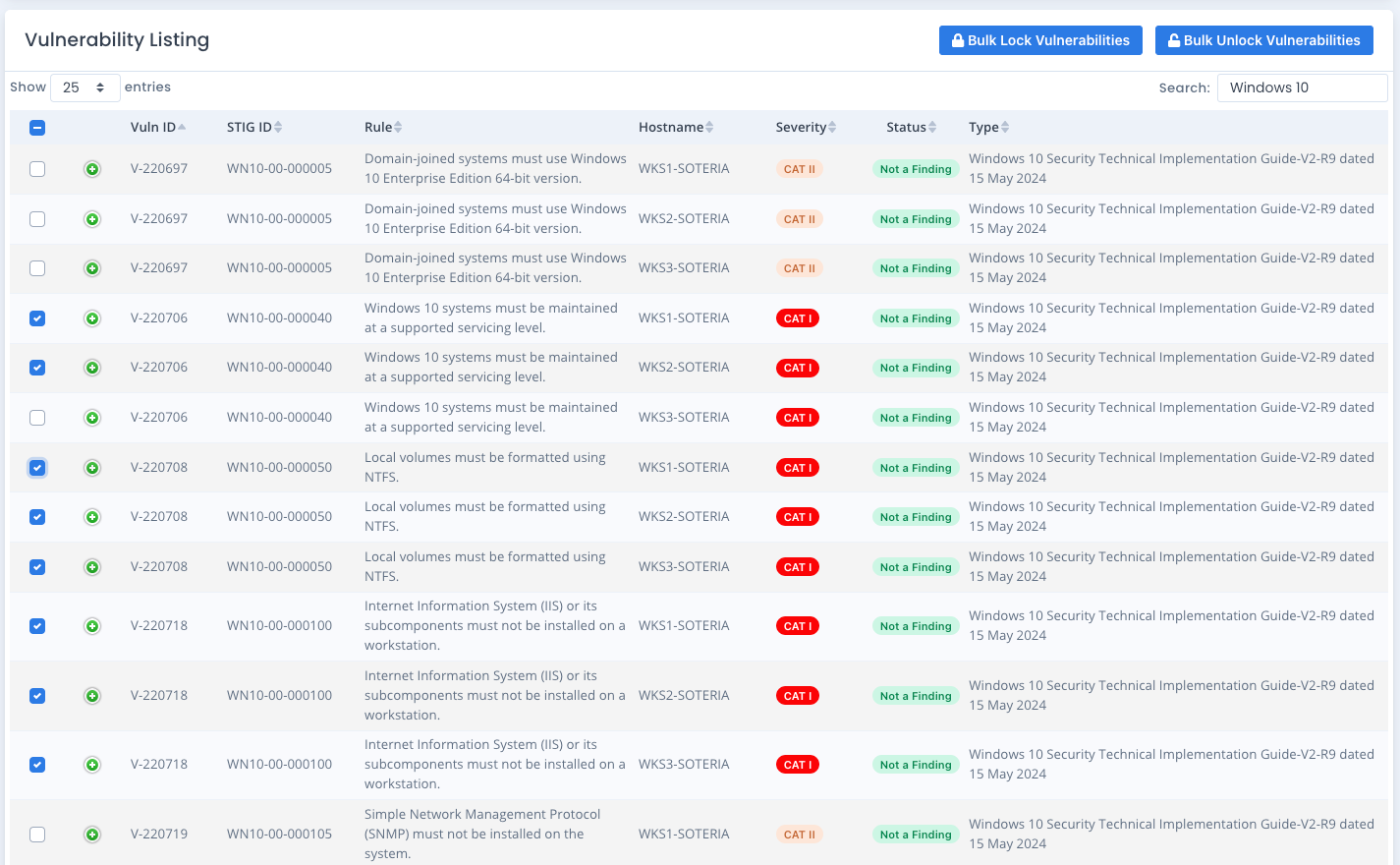Click CAT I badge for V-220706 WKS1-SOTERIA

click(x=798, y=318)
